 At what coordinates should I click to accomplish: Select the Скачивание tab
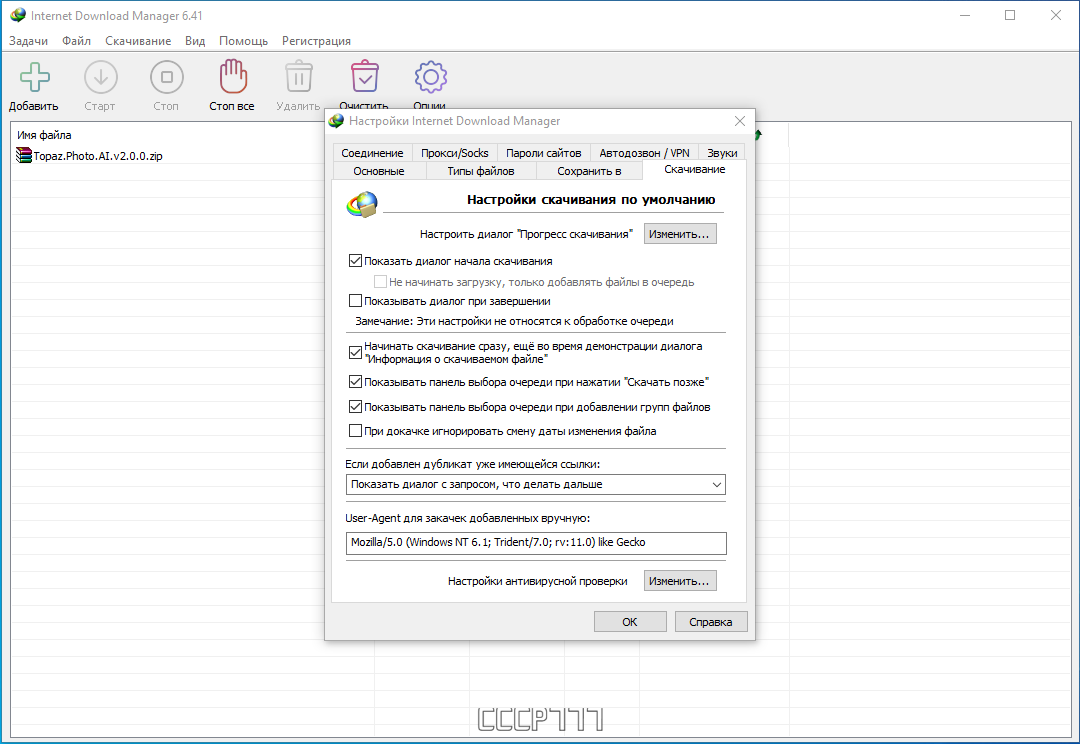pyautogui.click(x=694, y=169)
